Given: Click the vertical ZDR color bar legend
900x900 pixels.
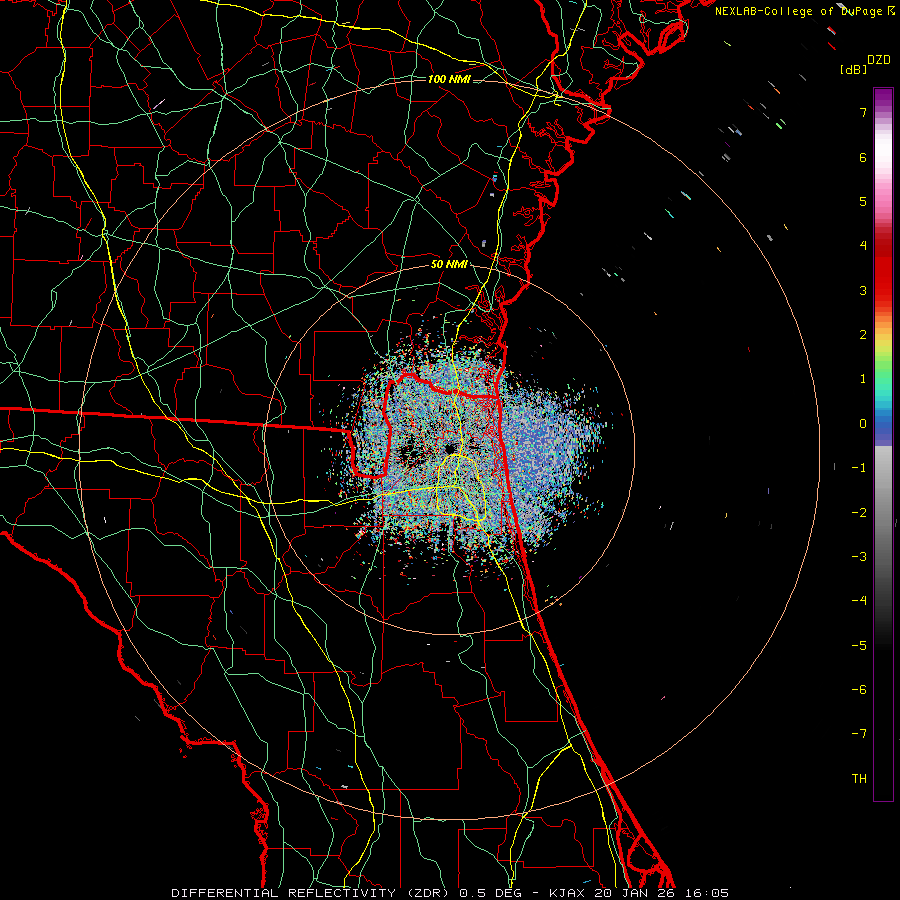Looking at the screenshot, I should pos(883,444).
